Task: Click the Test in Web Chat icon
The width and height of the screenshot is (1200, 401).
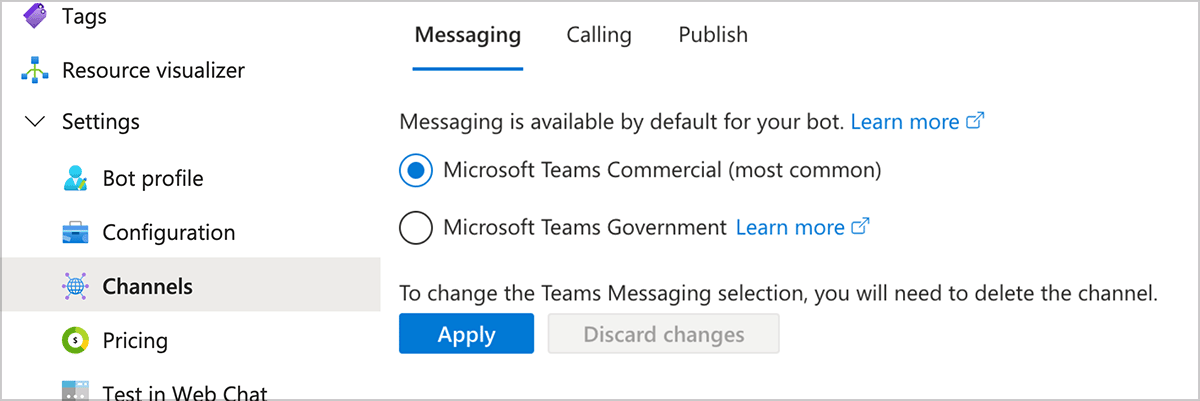Action: pyautogui.click(x=76, y=392)
